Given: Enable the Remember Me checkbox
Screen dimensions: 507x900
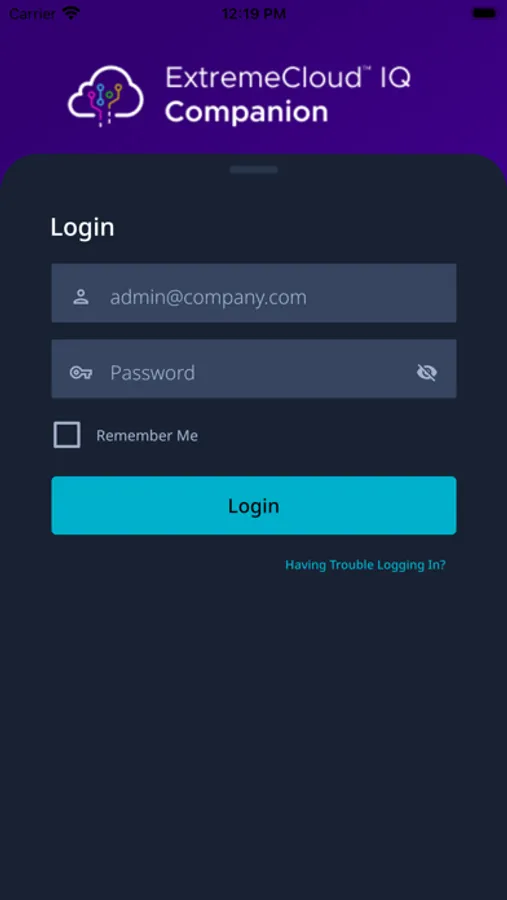Looking at the screenshot, I should [x=67, y=435].
